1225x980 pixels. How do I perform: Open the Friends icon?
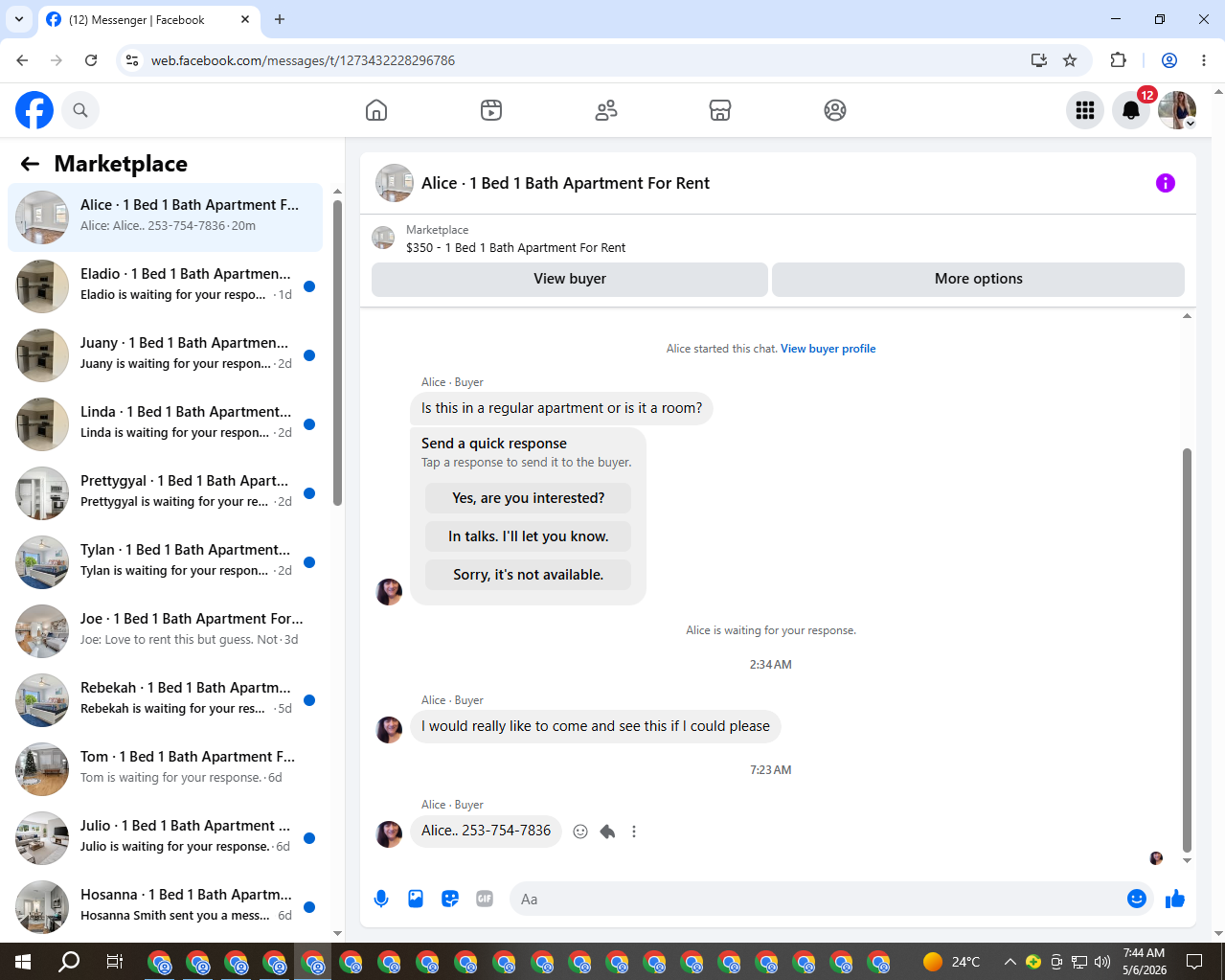[606, 110]
